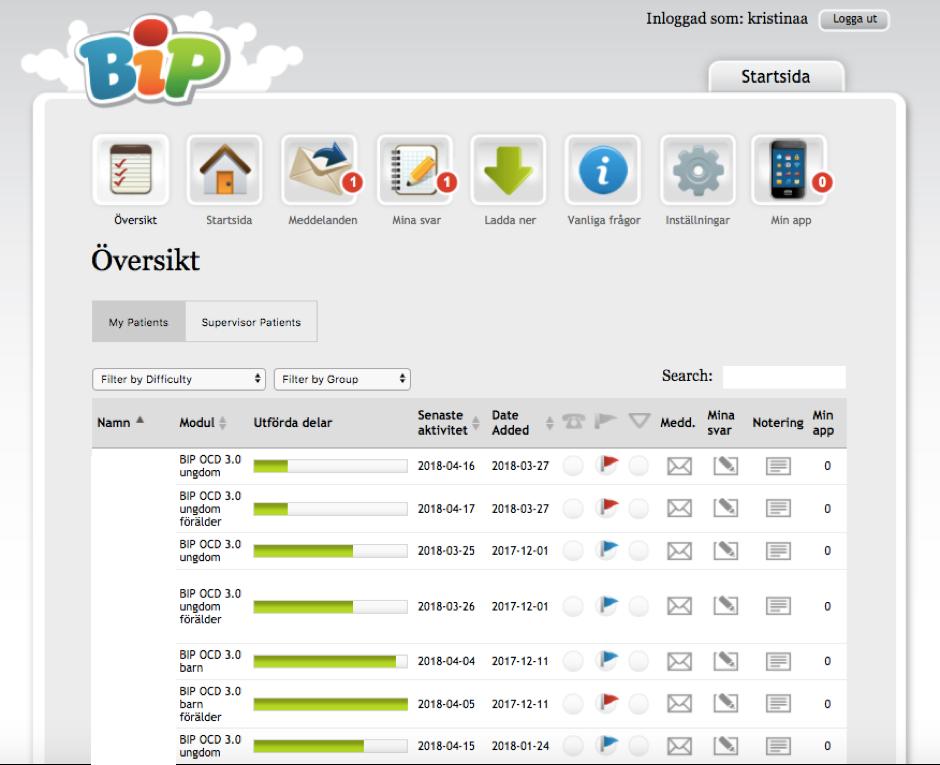
Task: Click the triangle icon in the table header
Action: tap(639, 421)
